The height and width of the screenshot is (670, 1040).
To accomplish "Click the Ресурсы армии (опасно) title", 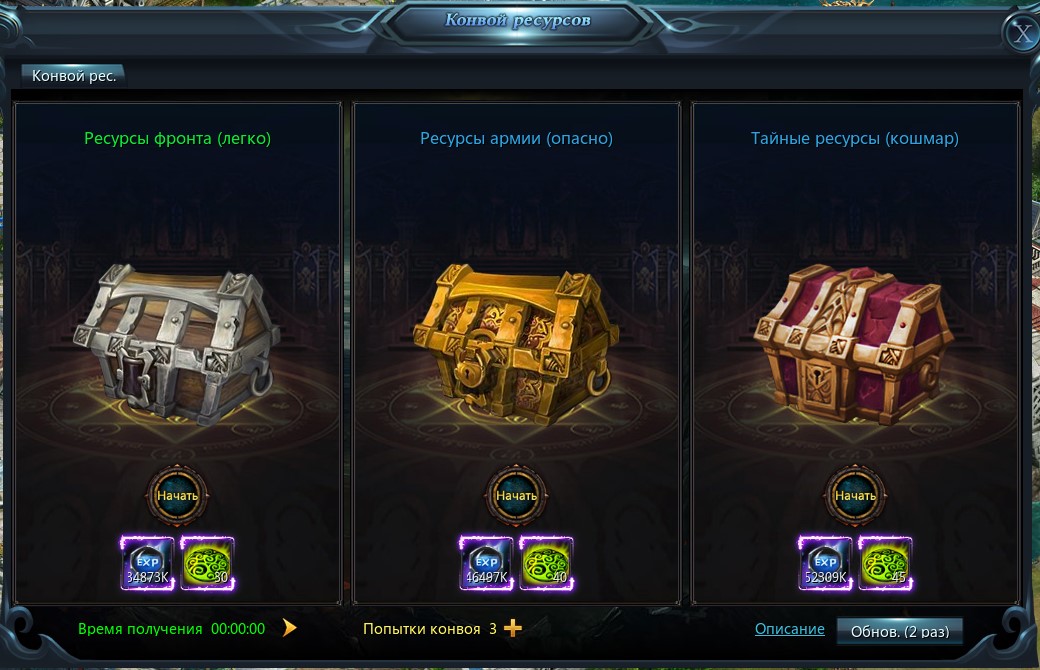I will 516,139.
